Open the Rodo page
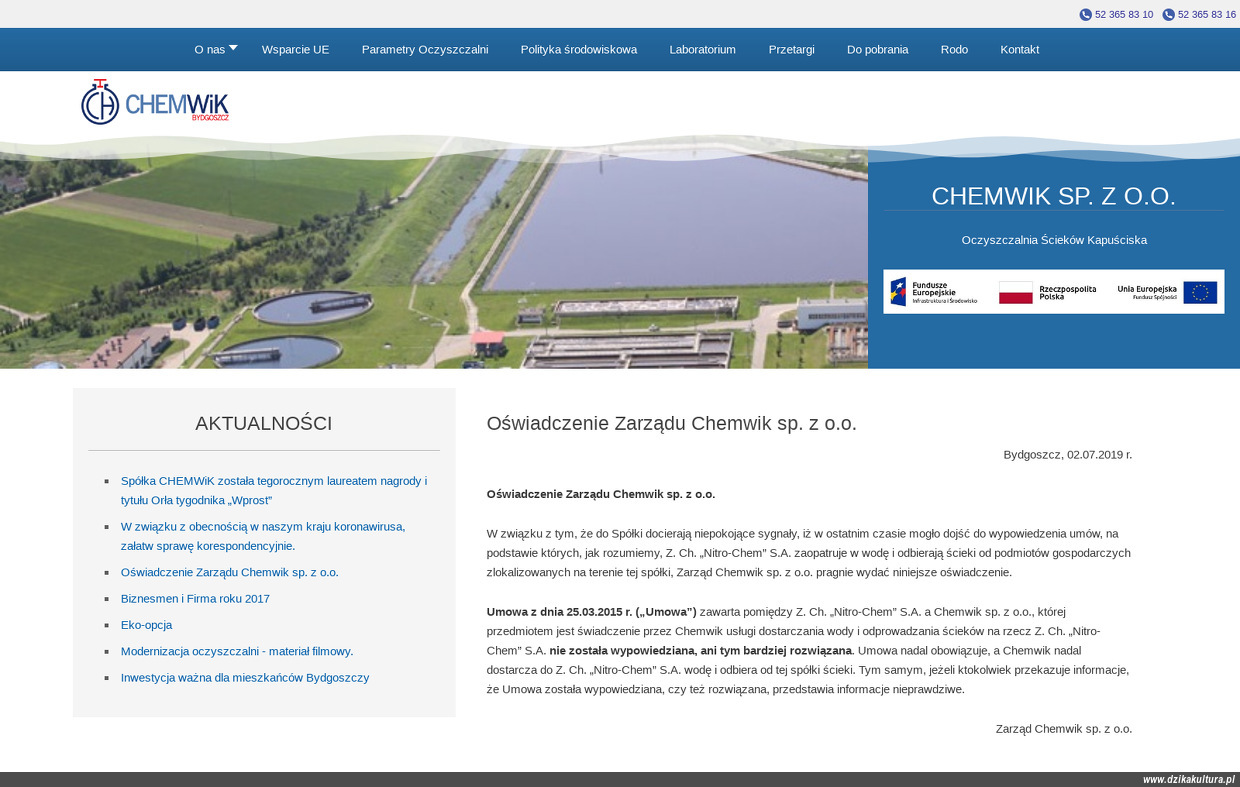This screenshot has width=1240, height=787. (954, 49)
